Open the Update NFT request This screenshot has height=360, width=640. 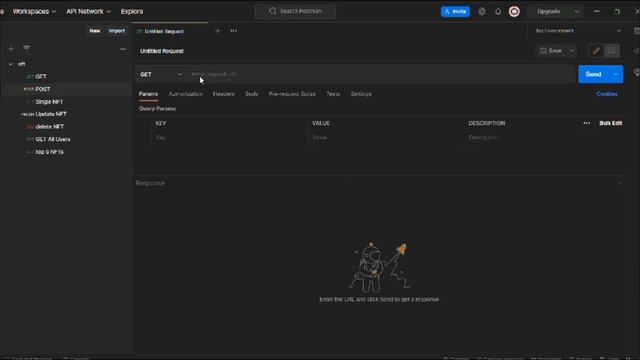[x=51, y=114]
